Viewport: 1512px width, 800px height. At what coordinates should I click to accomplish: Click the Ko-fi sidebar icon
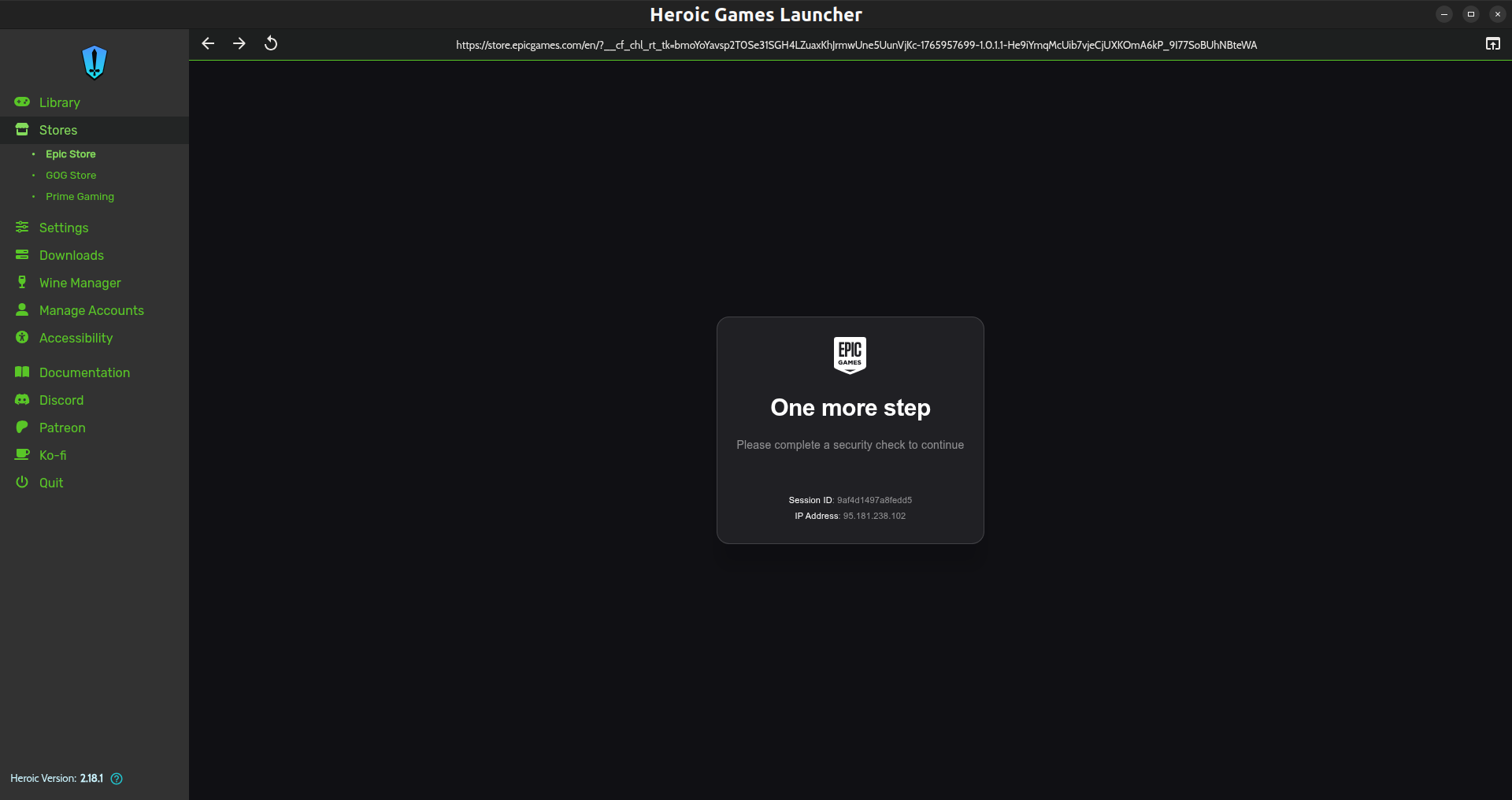21,455
